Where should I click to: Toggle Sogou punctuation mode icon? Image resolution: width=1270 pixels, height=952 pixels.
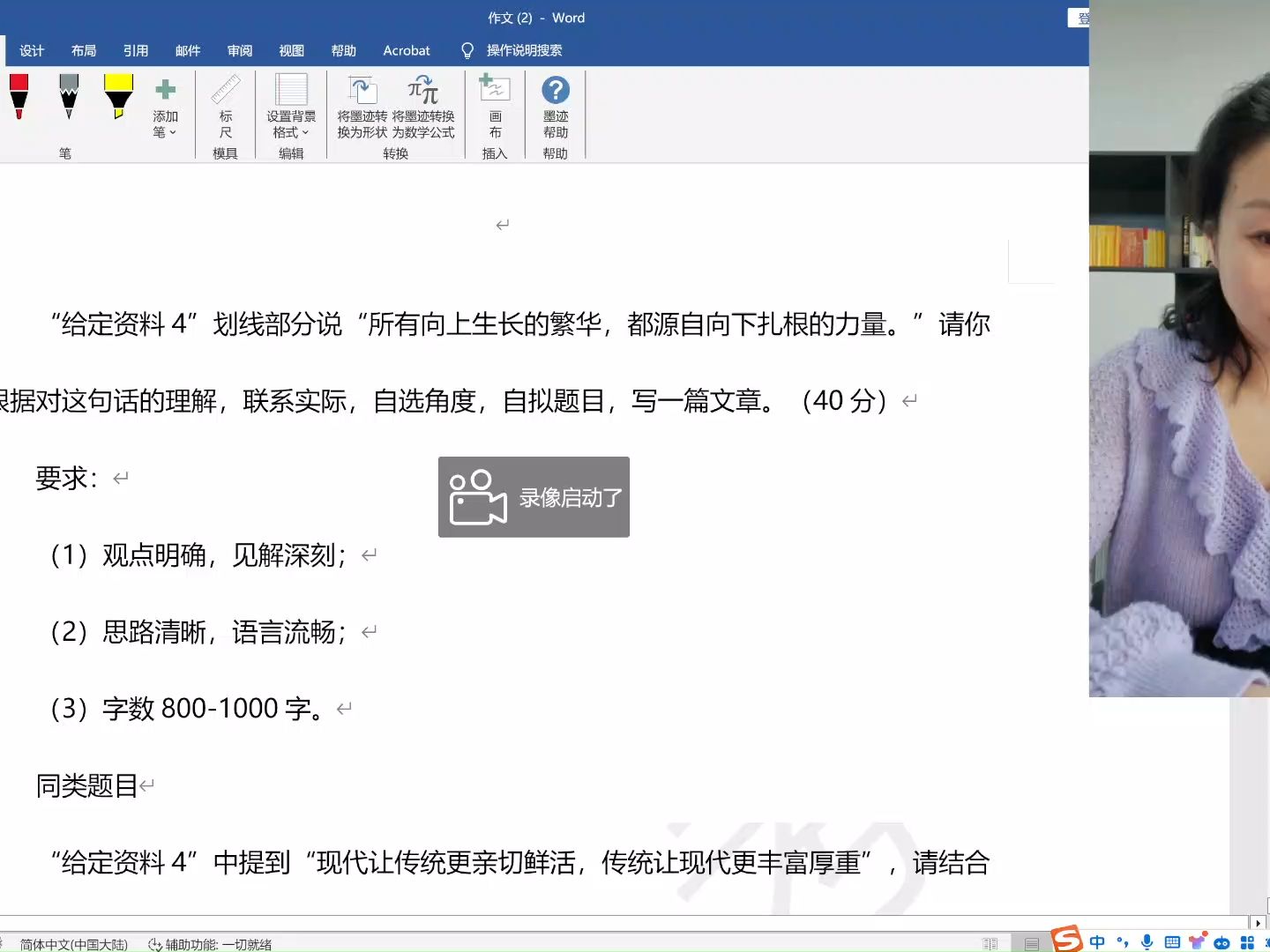click(1122, 942)
